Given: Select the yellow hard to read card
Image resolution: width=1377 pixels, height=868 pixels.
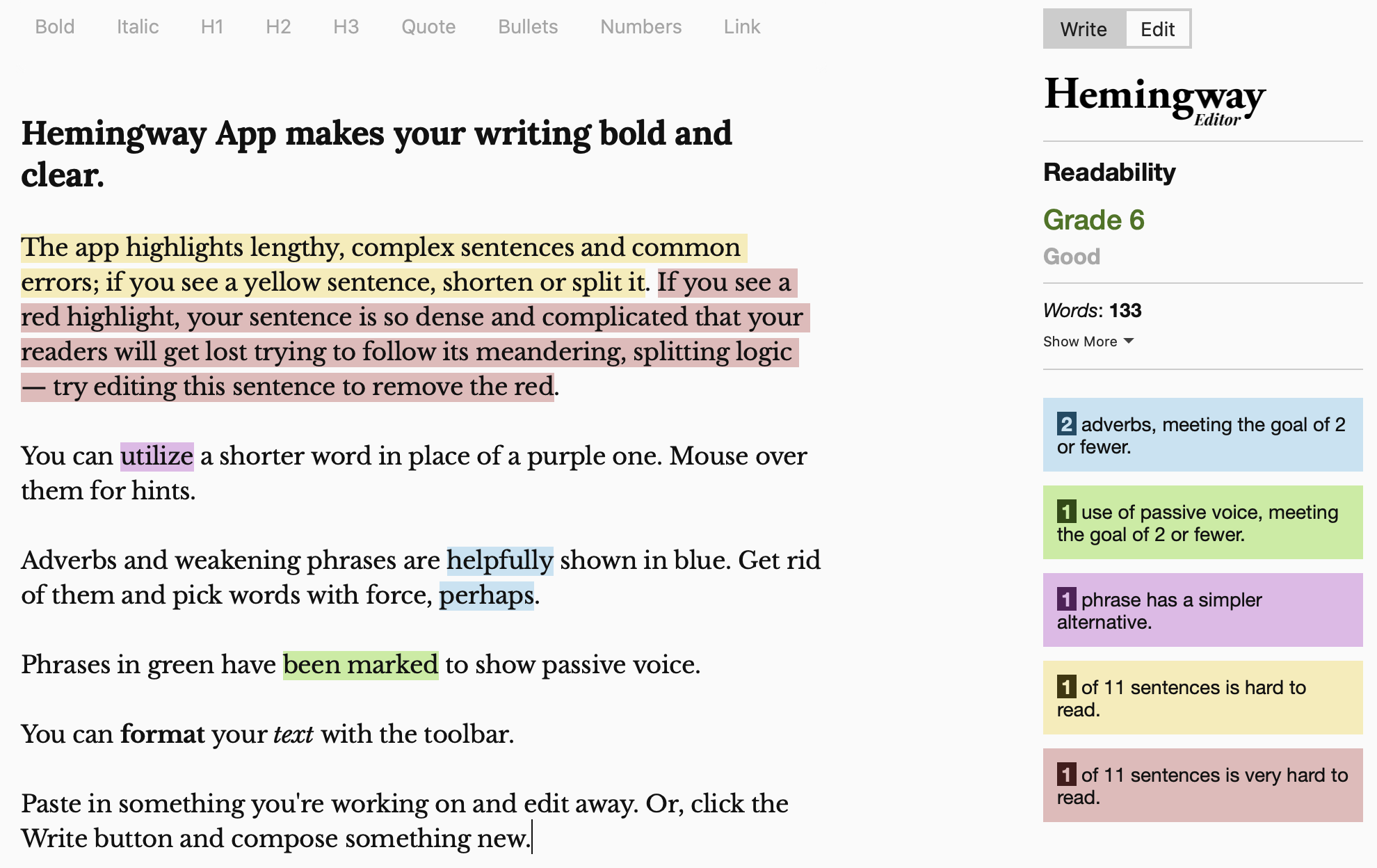Looking at the screenshot, I should [1202, 698].
